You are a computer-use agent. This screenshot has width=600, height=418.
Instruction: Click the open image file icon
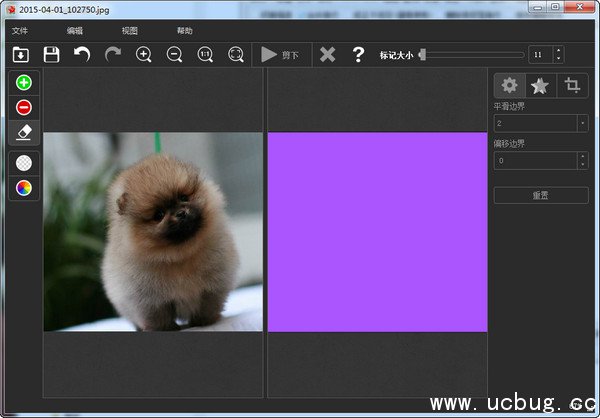pos(20,55)
